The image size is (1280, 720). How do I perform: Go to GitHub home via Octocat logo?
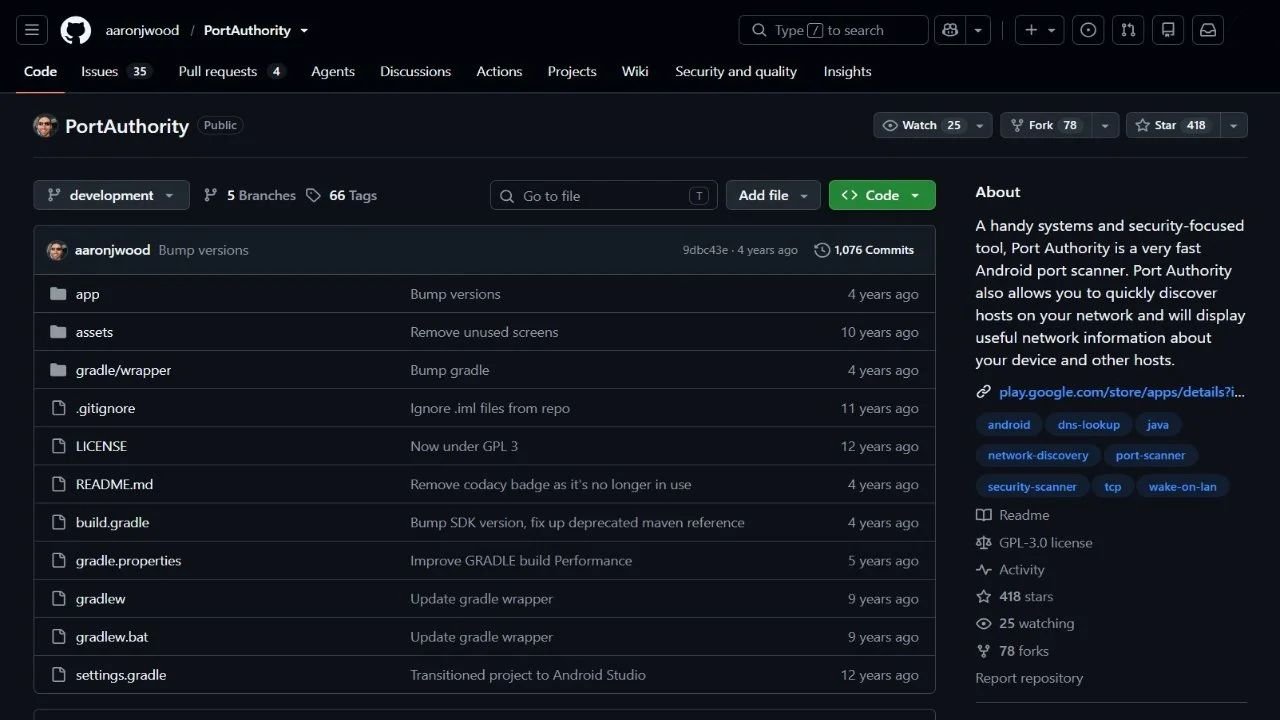76,30
